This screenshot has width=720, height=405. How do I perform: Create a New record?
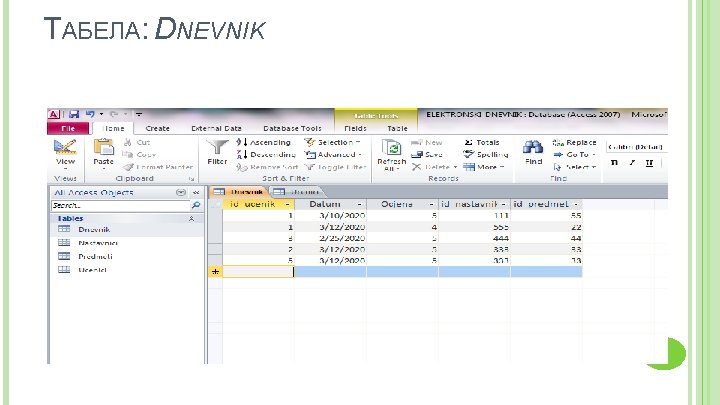click(427, 142)
